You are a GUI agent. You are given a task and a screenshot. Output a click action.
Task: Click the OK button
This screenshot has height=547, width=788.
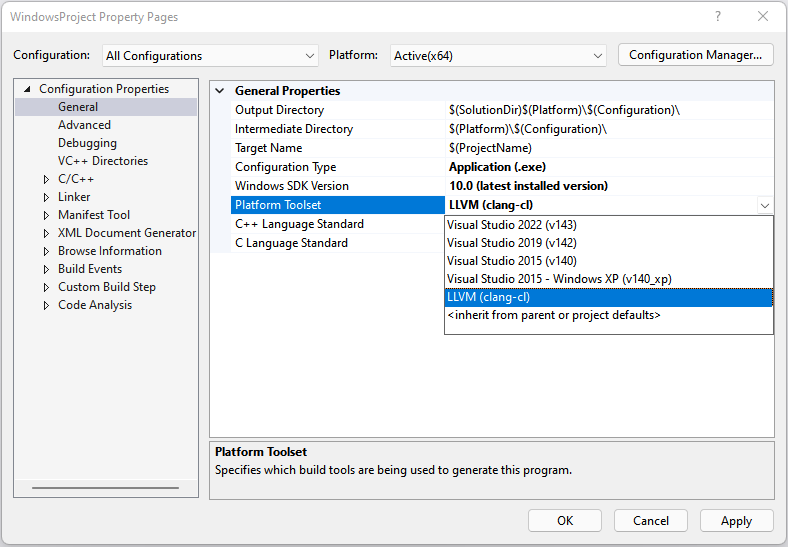pyautogui.click(x=565, y=520)
